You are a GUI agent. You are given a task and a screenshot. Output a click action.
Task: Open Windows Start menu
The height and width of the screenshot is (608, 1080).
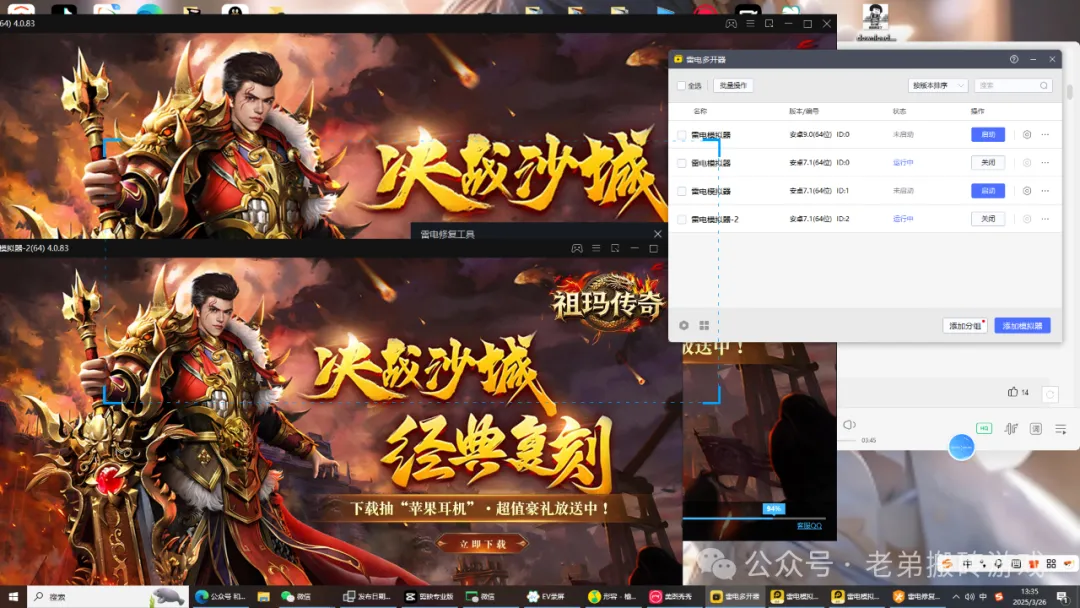click(13, 596)
